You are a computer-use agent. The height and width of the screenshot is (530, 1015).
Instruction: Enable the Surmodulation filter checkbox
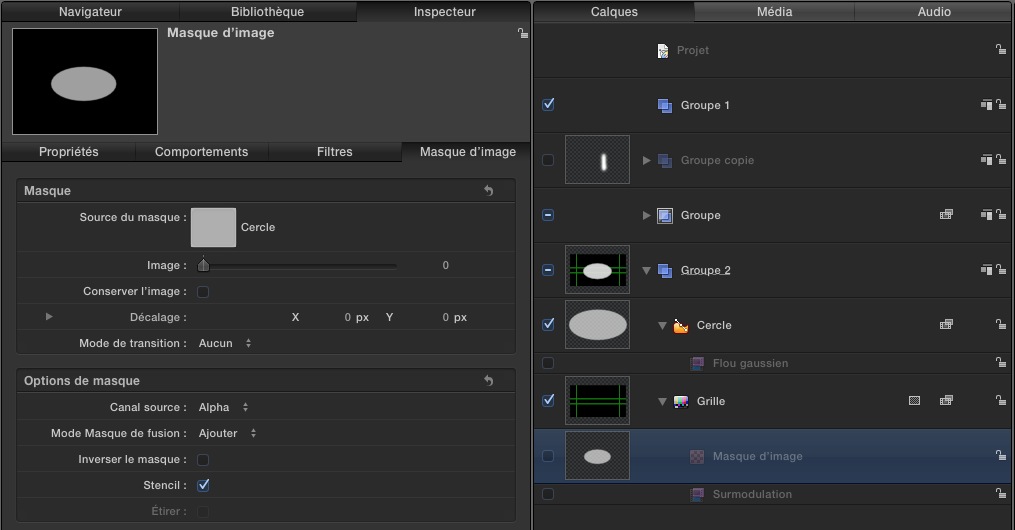(x=548, y=494)
